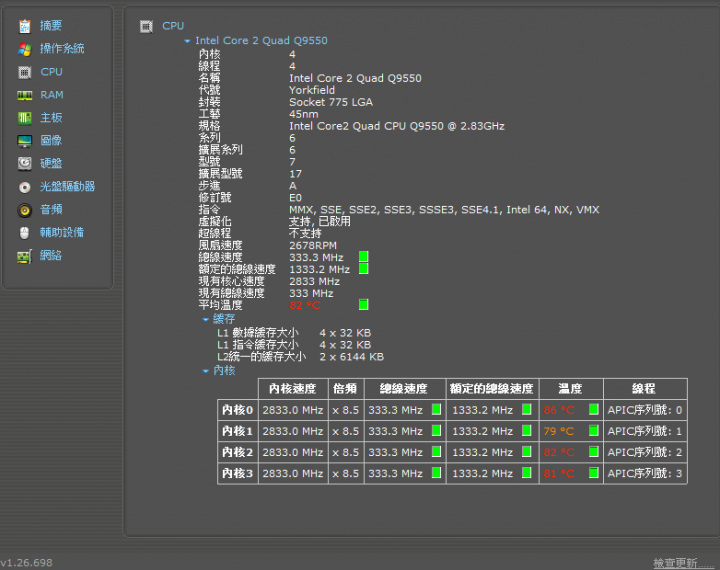Open 圖像 section label
This screenshot has width=720, height=570.
(51, 141)
